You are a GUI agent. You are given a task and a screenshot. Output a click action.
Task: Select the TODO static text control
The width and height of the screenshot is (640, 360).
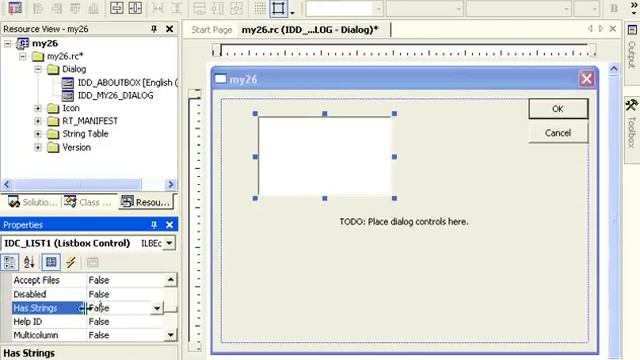click(x=404, y=222)
